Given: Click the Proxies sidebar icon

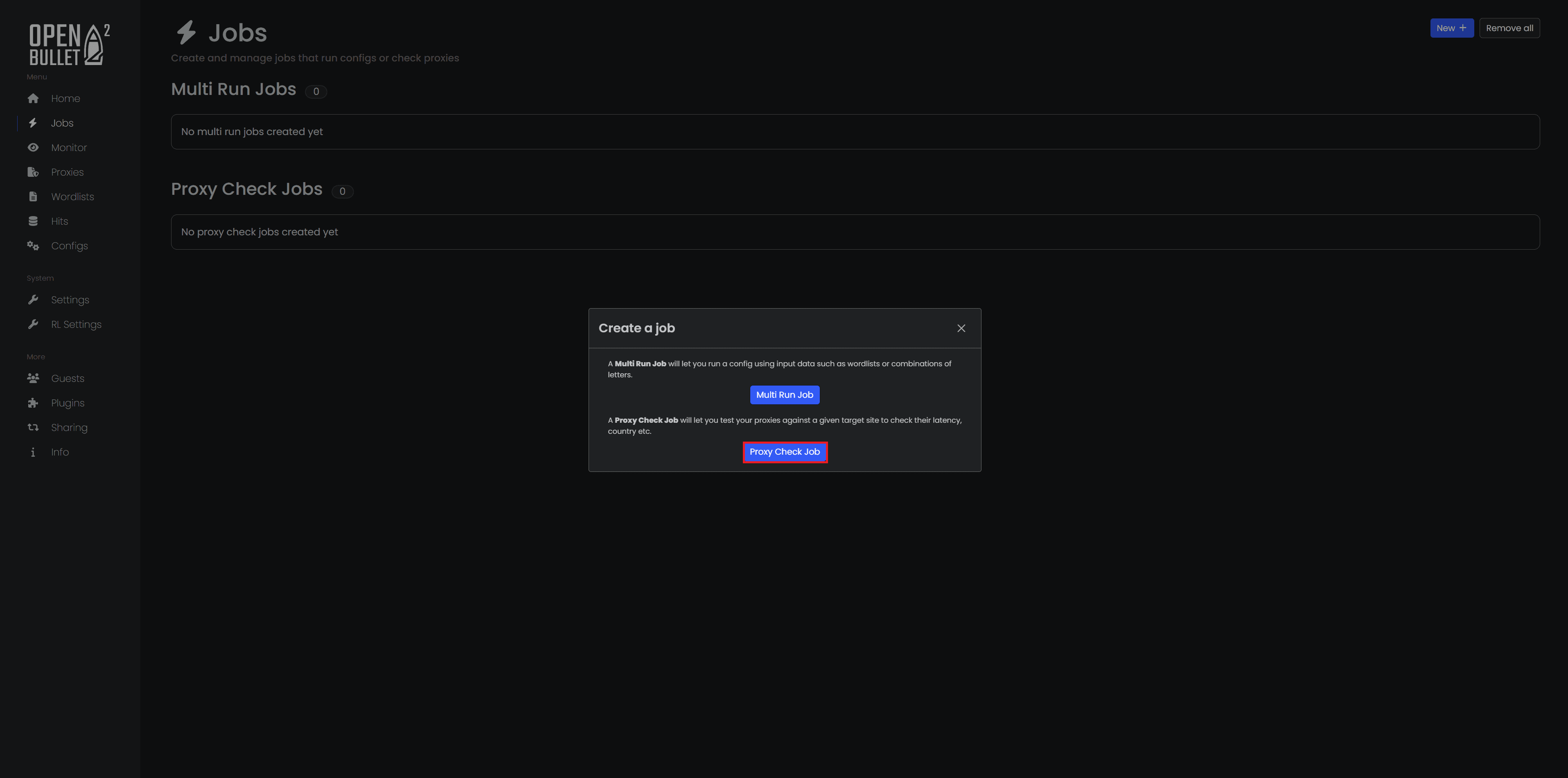Looking at the screenshot, I should point(33,171).
